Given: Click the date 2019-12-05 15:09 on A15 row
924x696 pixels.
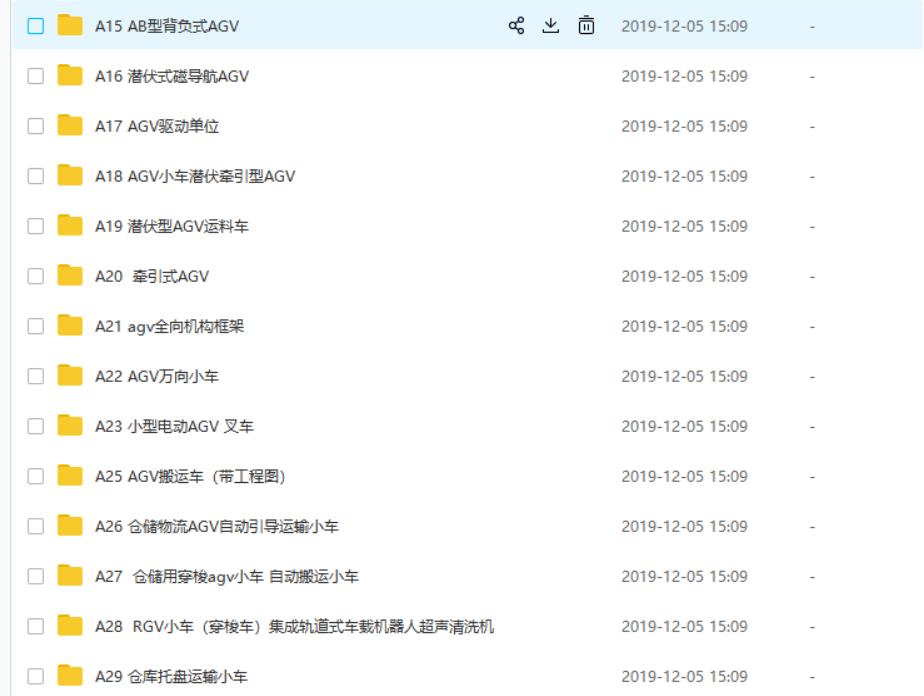Looking at the screenshot, I should point(684,26).
